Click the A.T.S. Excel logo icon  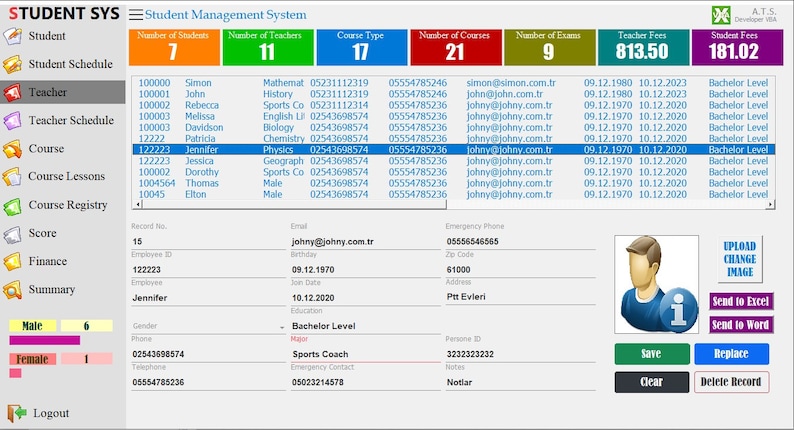[721, 15]
